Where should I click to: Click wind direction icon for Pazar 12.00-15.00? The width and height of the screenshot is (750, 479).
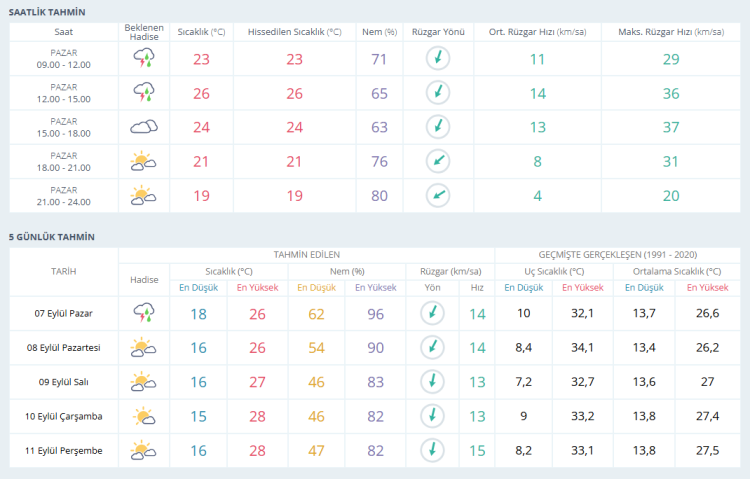(x=437, y=93)
